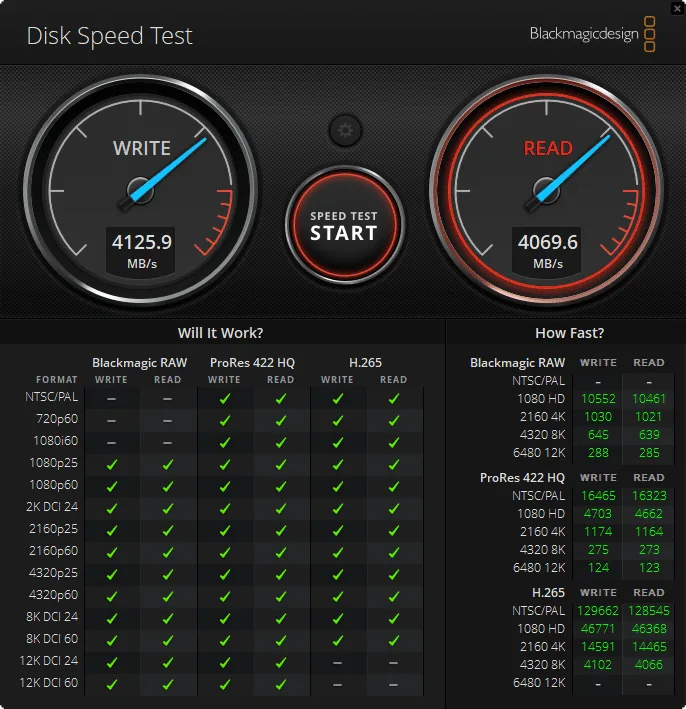686x709 pixels.
Task: Click the 273 ProRes 4320 8K read value
Action: pos(649,550)
